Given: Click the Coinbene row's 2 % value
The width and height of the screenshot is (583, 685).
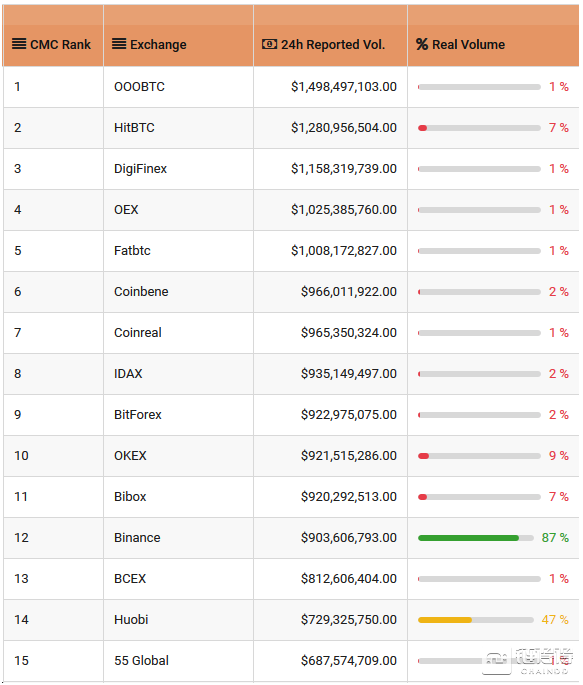Looking at the screenshot, I should point(559,291).
